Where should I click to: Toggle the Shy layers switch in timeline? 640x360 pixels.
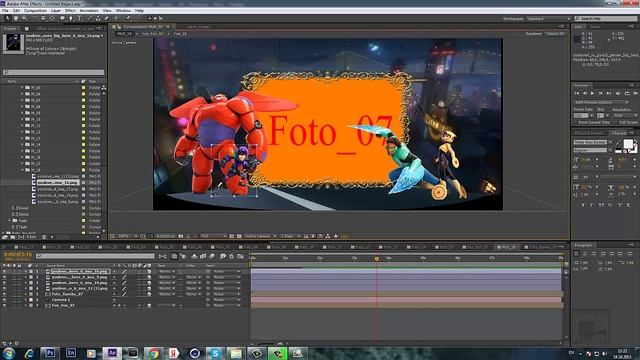[x=194, y=256]
